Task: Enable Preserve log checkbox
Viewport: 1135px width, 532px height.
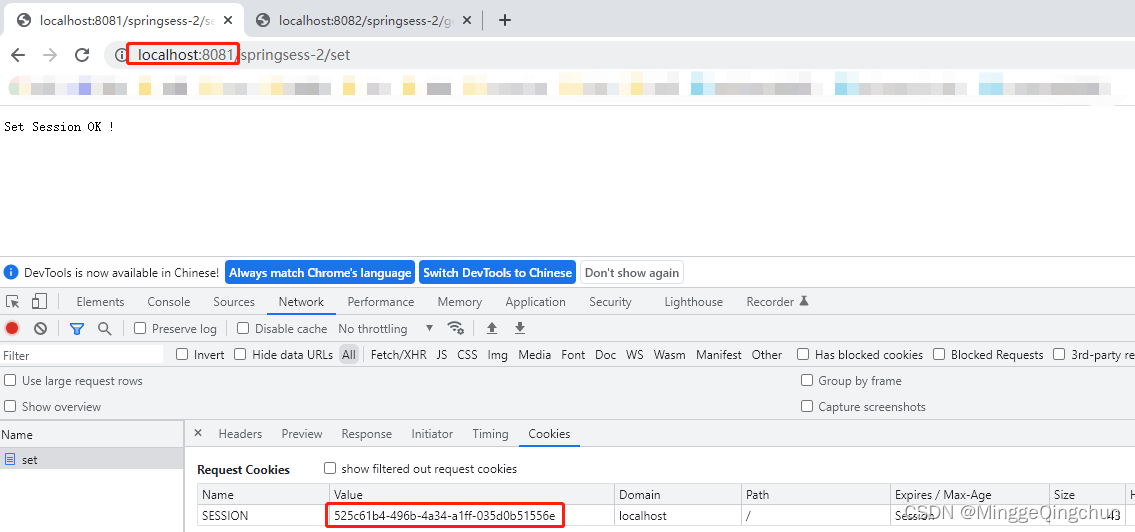Action: tap(140, 328)
